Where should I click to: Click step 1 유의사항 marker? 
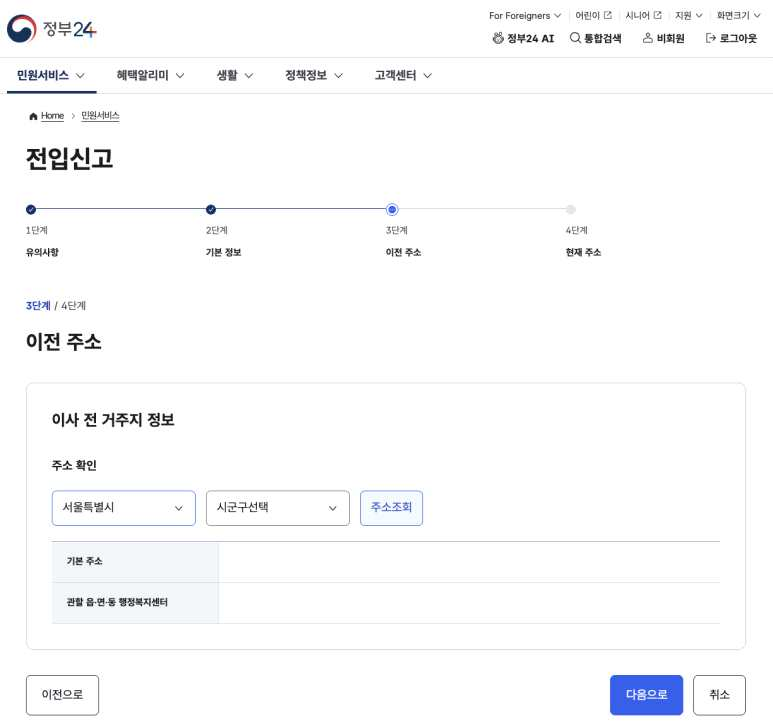(31, 209)
